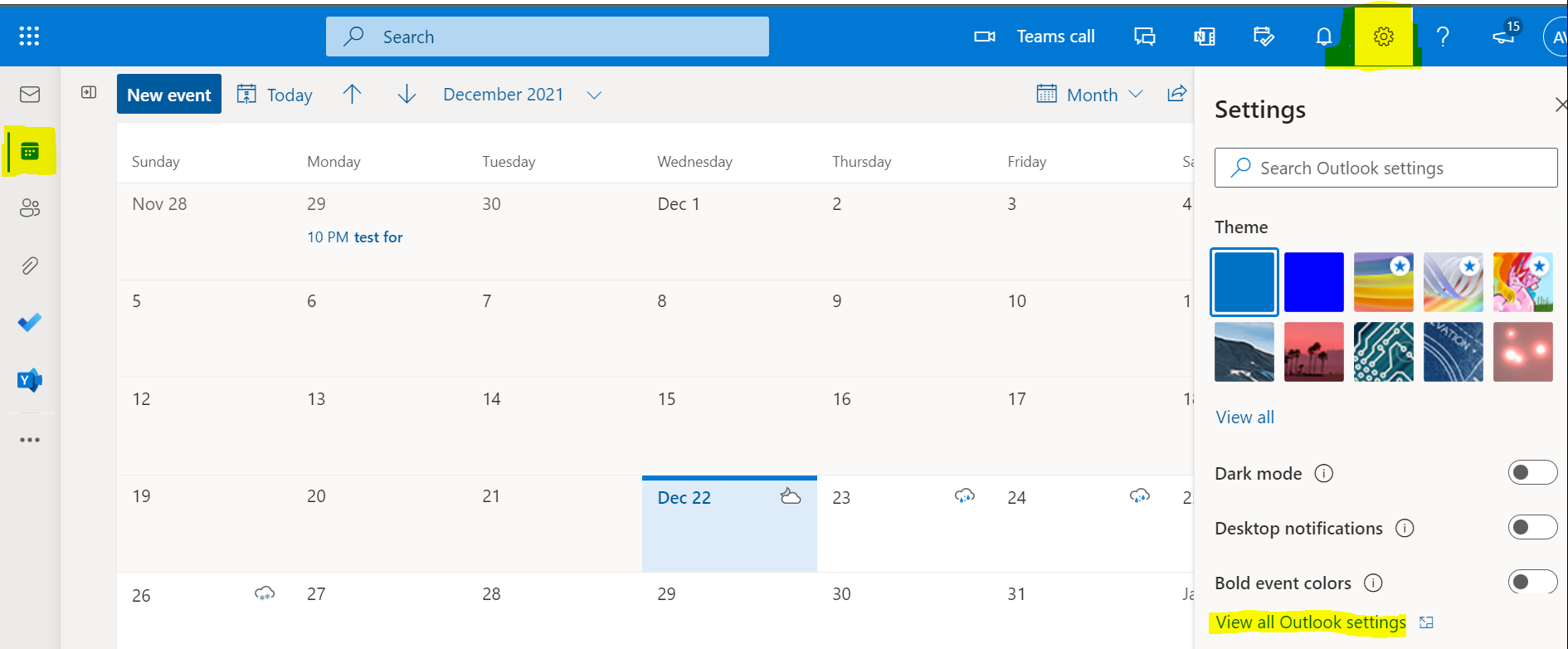The height and width of the screenshot is (649, 1568).
Task: Open notifications bell icon
Action: click(1324, 37)
